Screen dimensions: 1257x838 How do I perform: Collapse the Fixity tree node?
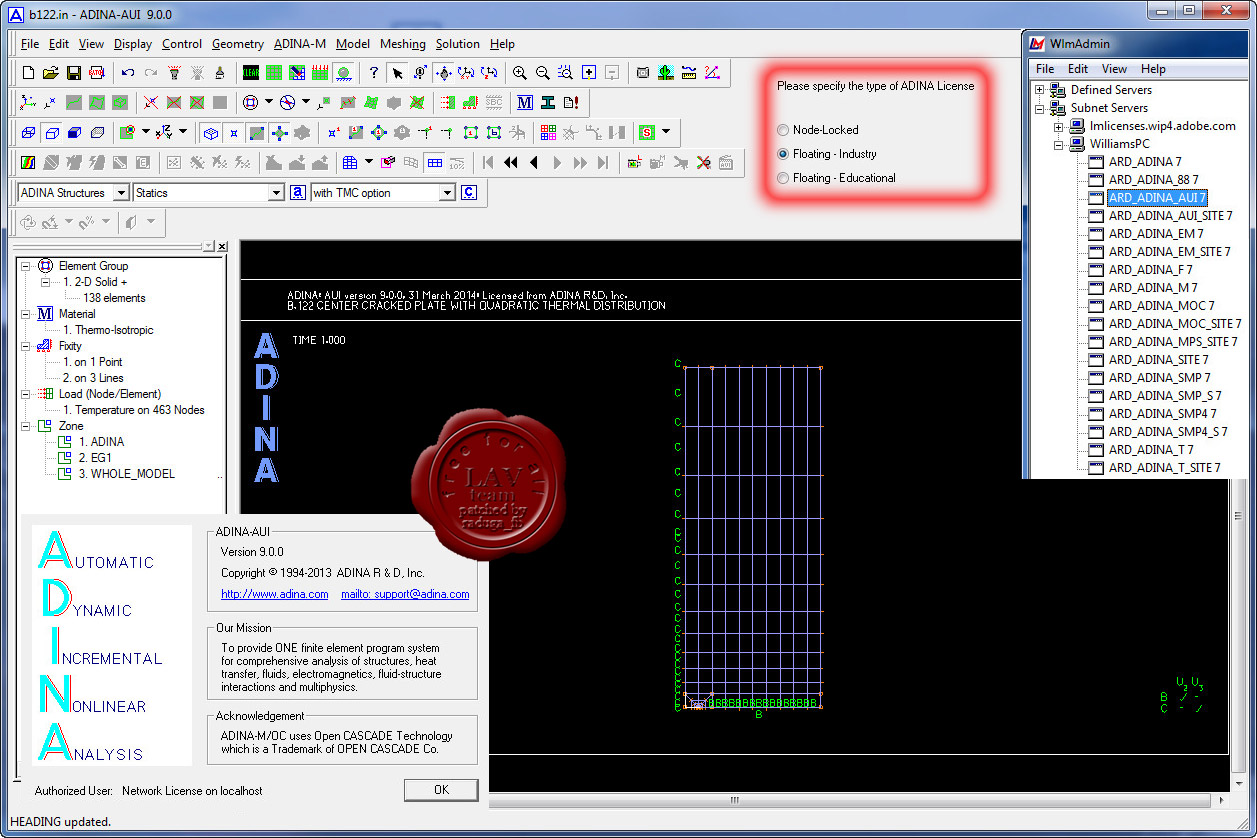pyautogui.click(x=24, y=346)
